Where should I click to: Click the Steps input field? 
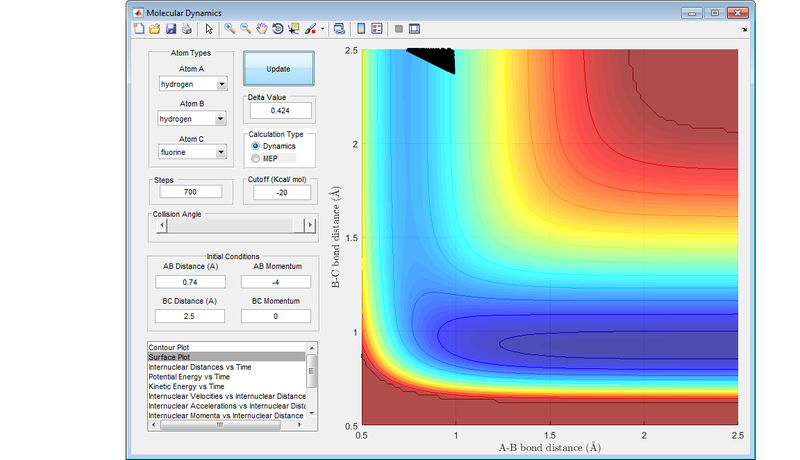(190, 191)
